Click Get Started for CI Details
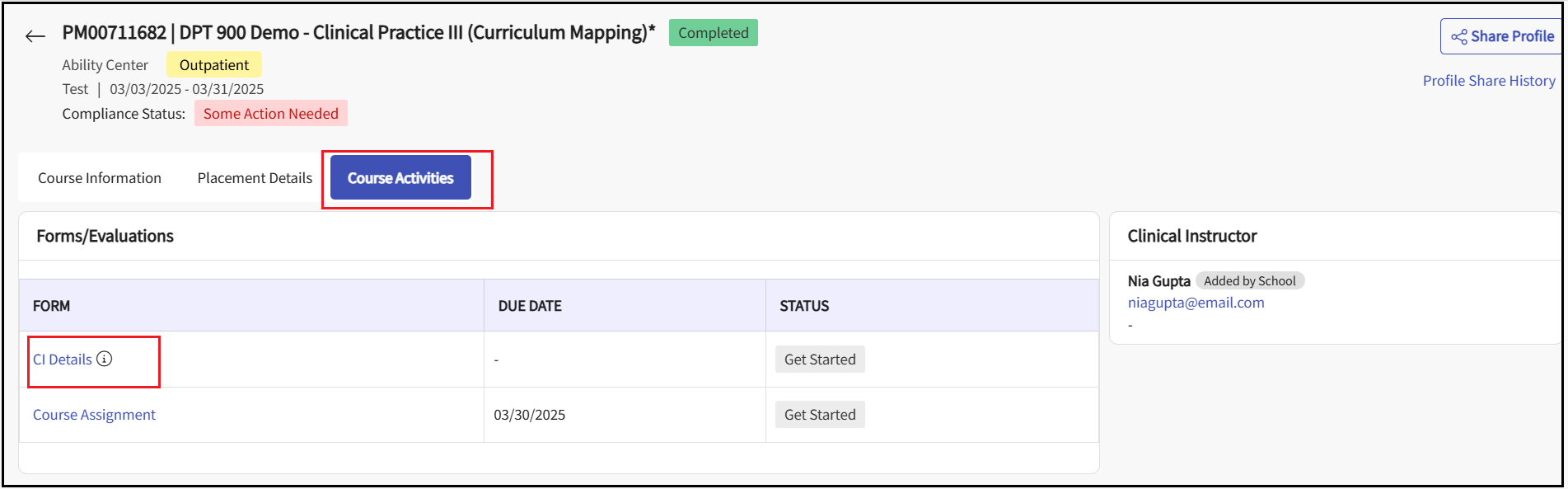 click(x=819, y=360)
